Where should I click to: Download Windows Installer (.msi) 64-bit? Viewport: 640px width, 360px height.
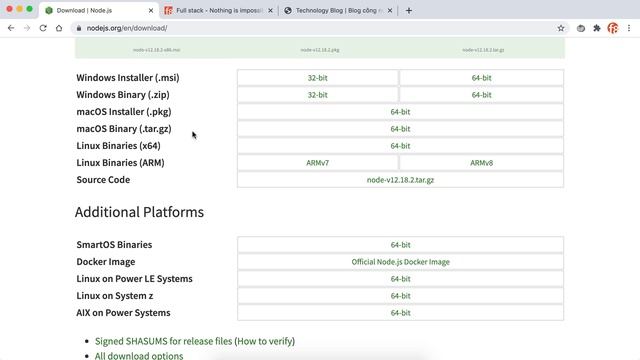click(481, 78)
